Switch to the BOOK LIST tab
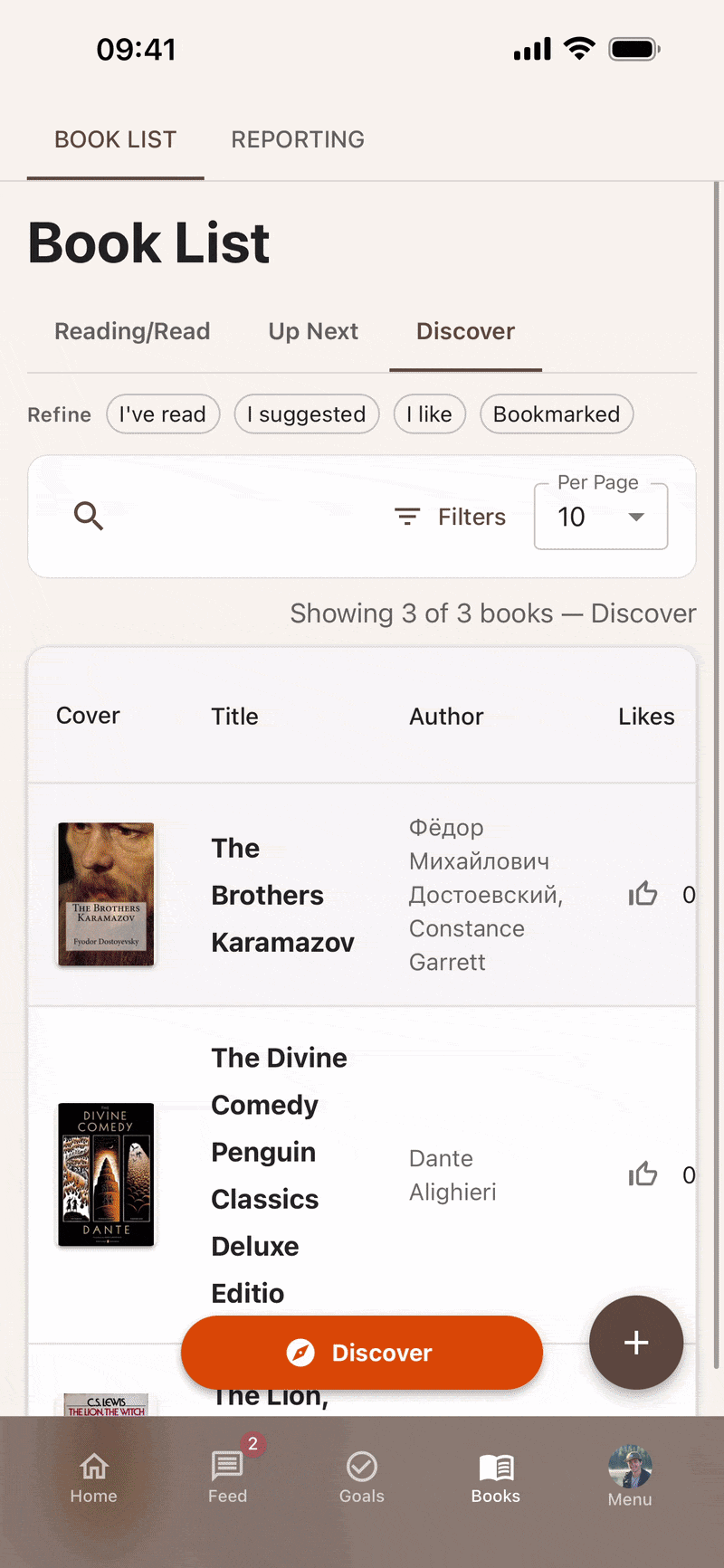The image size is (724, 1568). click(x=116, y=139)
